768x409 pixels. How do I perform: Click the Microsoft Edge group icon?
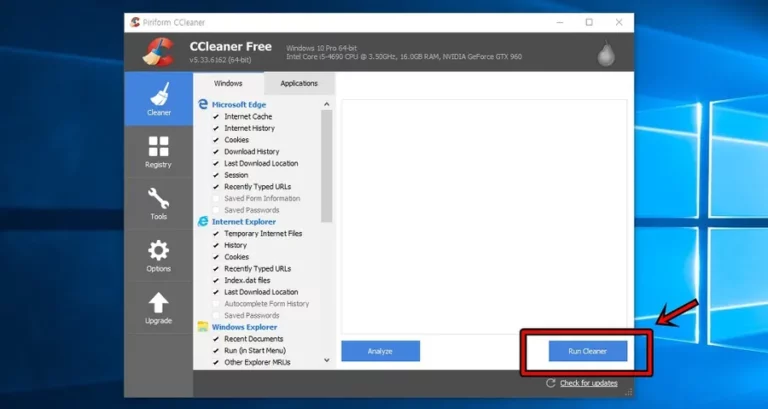tap(203, 104)
